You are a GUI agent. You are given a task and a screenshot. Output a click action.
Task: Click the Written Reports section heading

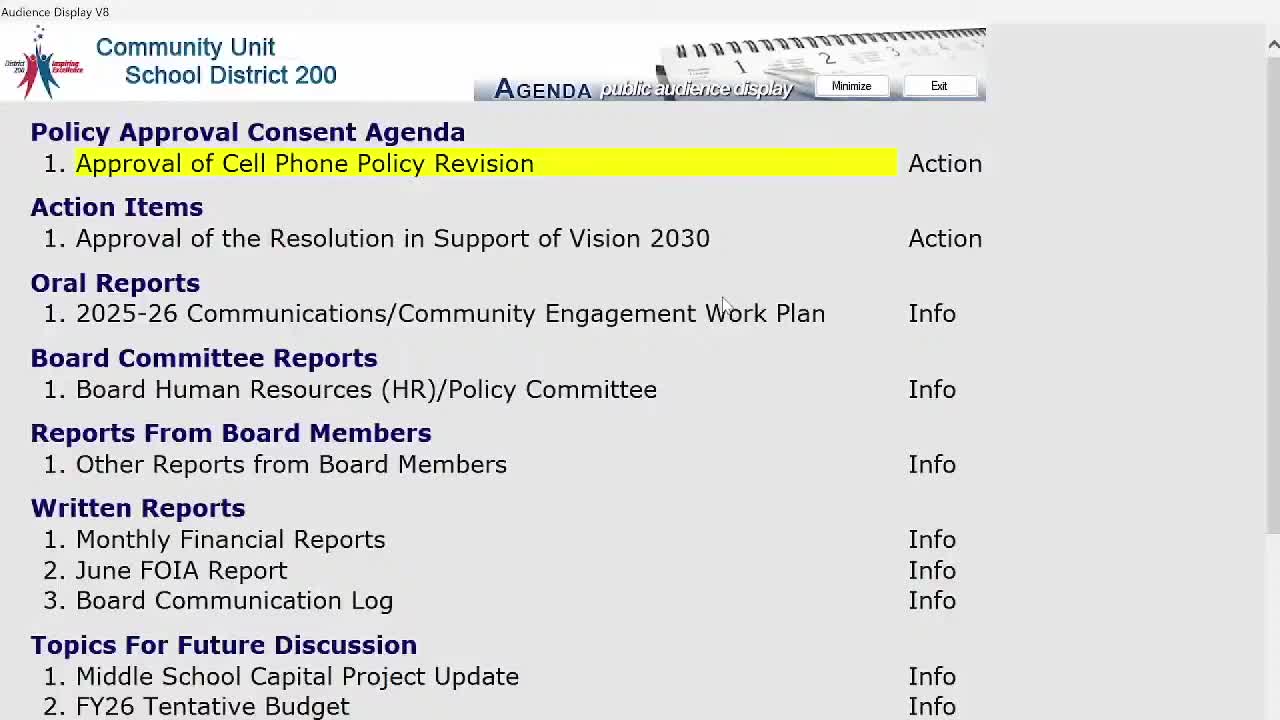point(137,508)
